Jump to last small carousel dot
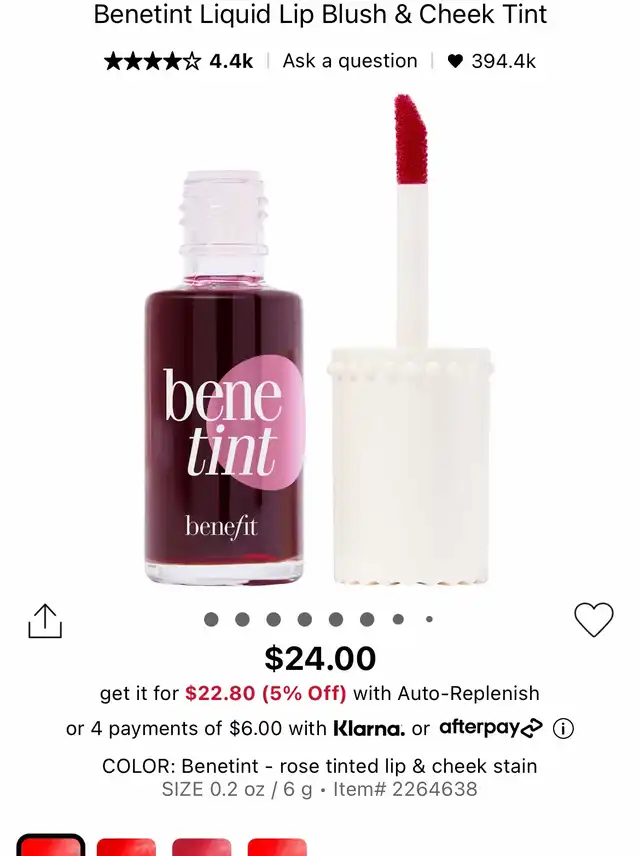The height and width of the screenshot is (856, 640). pos(429,619)
